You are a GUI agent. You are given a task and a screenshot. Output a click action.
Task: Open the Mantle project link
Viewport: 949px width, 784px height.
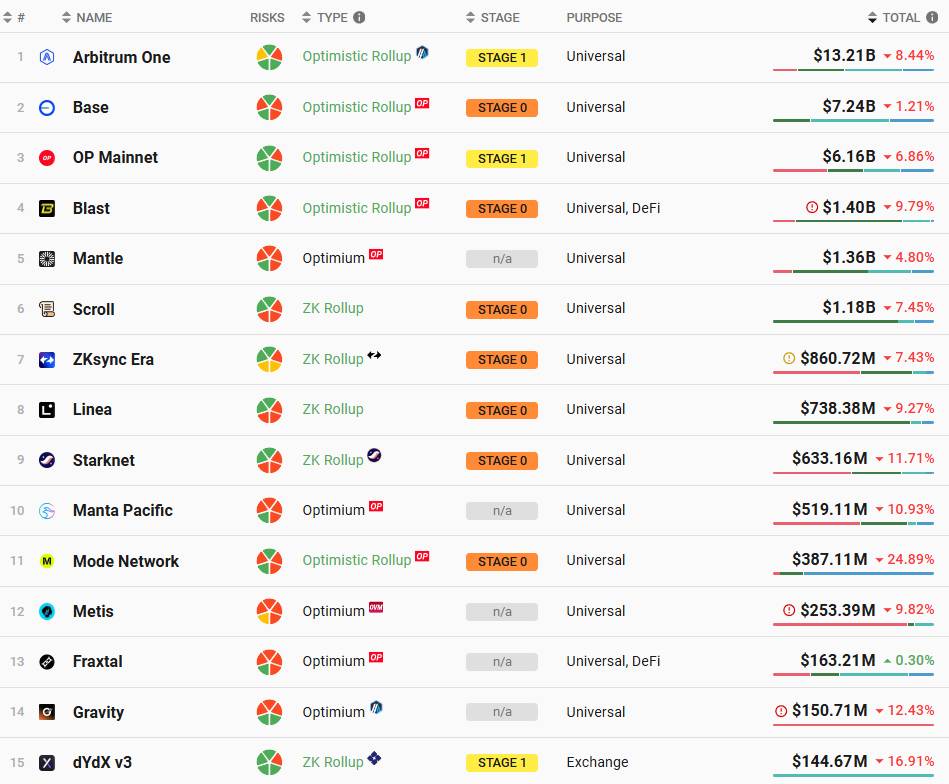[98, 259]
